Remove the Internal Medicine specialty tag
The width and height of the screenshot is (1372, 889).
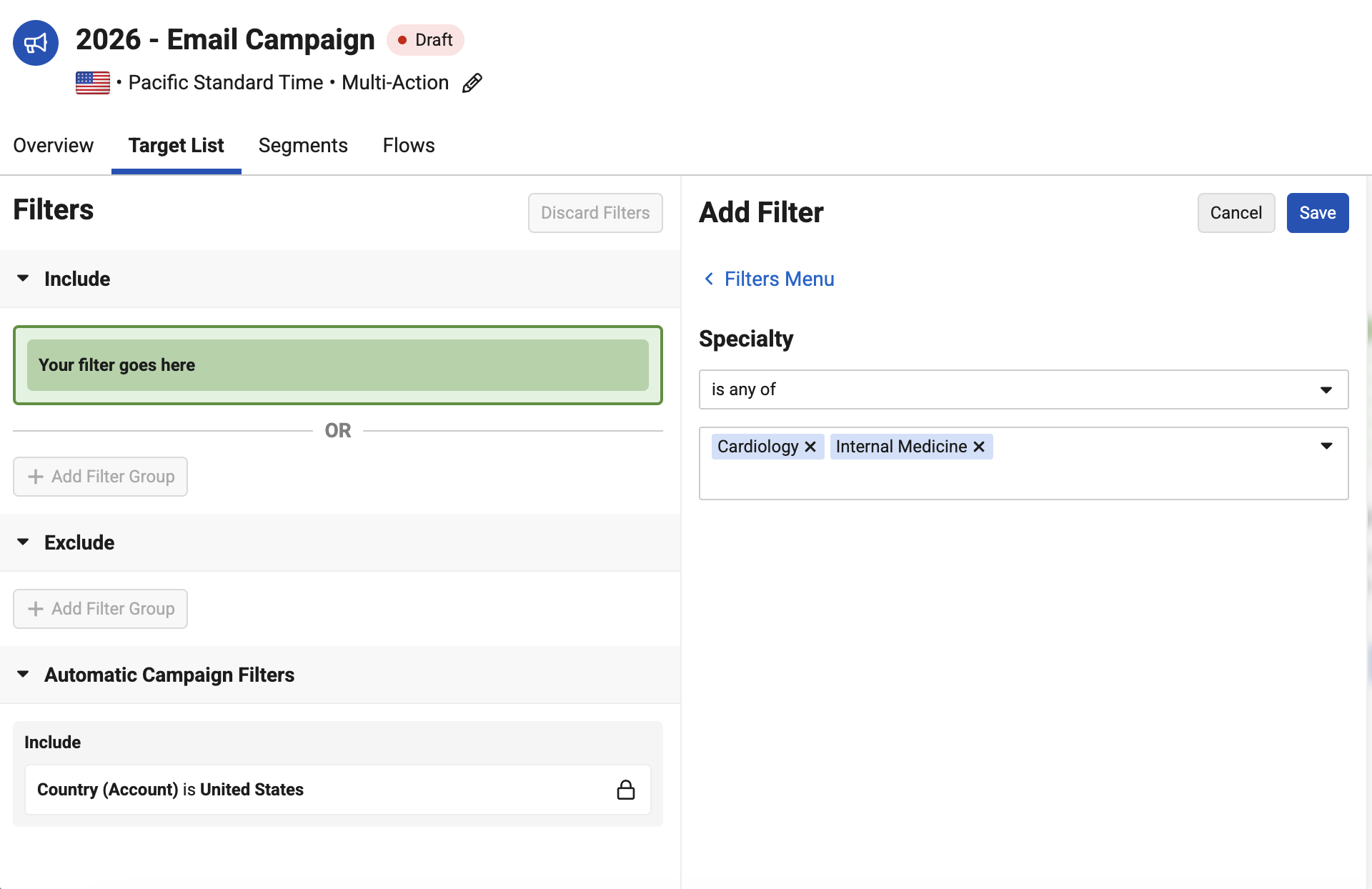tap(979, 447)
